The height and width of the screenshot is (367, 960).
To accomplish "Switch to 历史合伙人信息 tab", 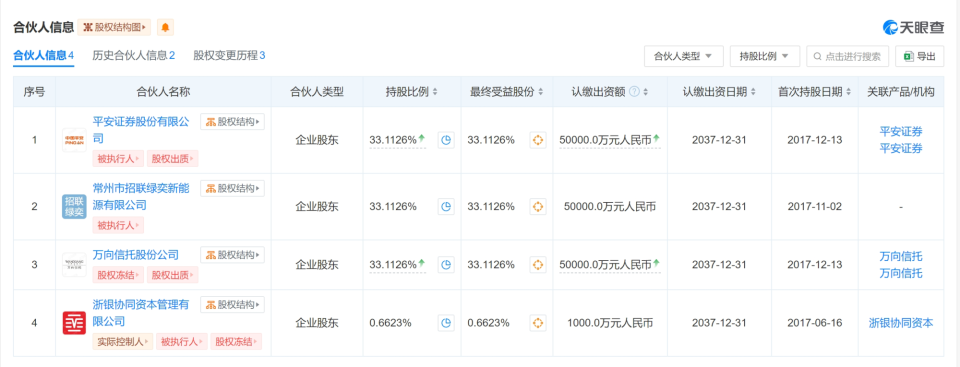I will coord(133,56).
